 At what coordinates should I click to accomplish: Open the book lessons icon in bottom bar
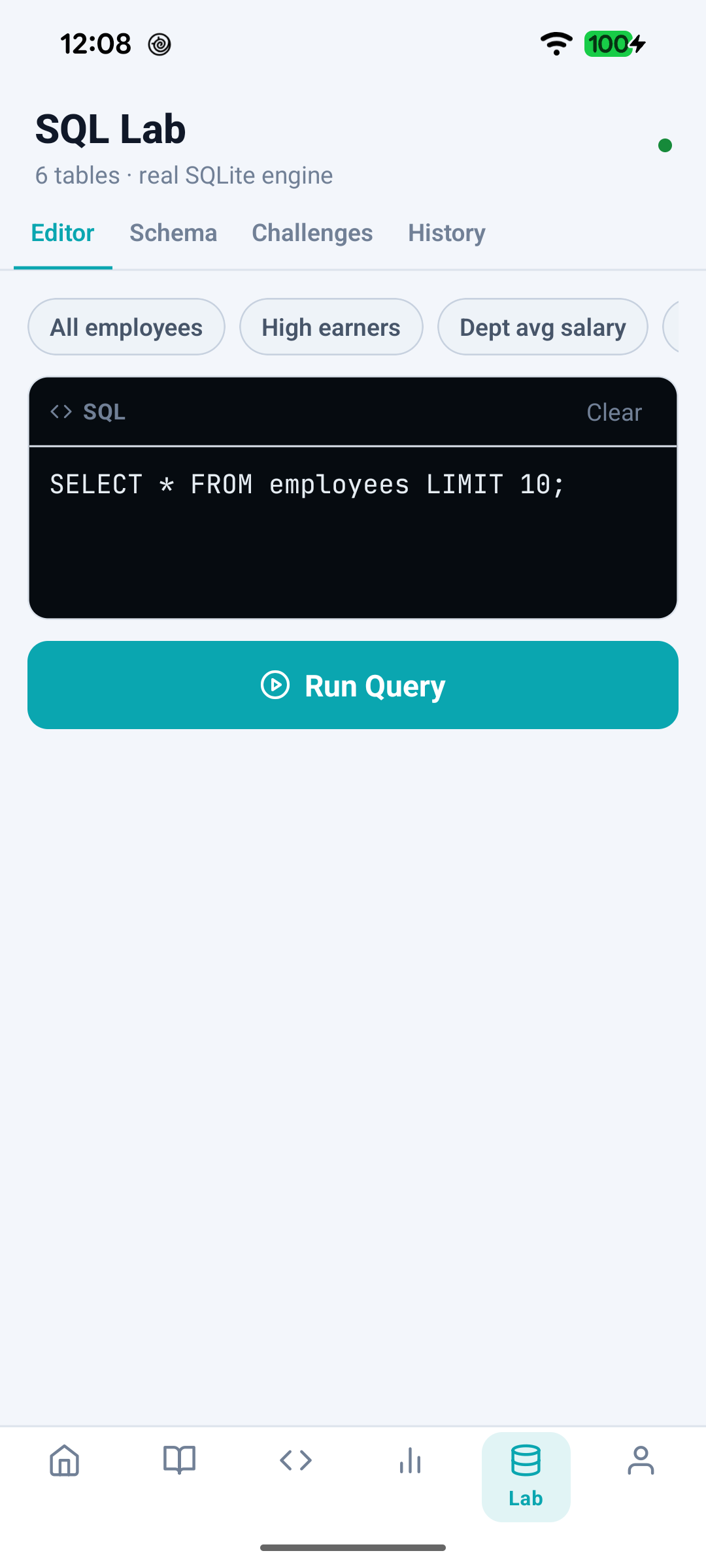(179, 1460)
